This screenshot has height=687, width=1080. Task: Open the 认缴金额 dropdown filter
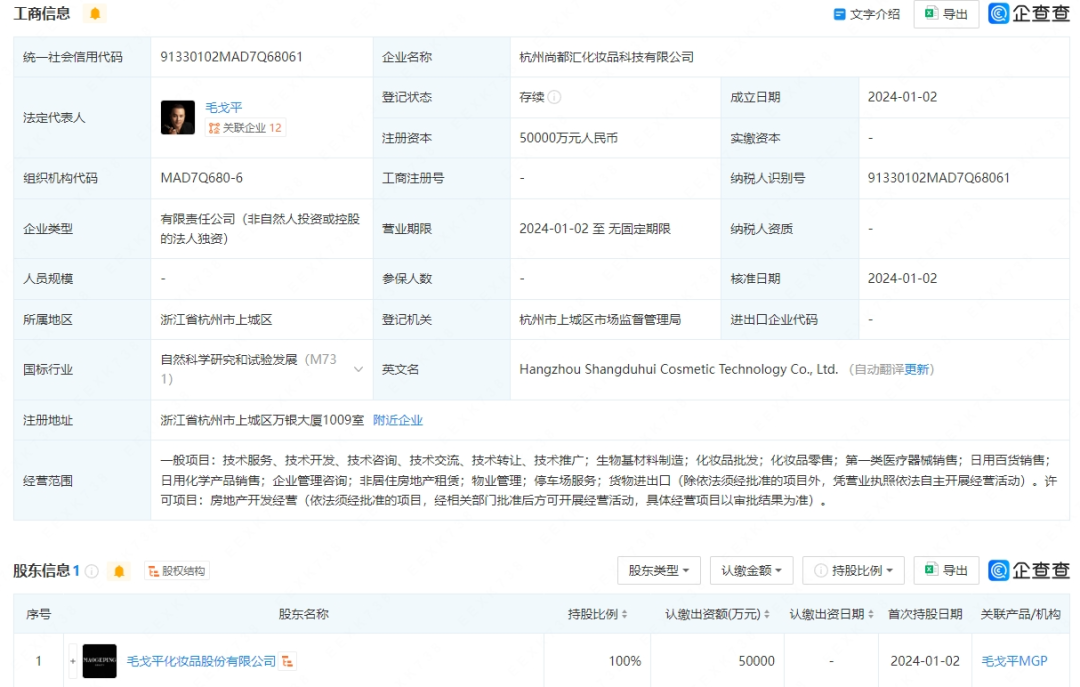[751, 570]
